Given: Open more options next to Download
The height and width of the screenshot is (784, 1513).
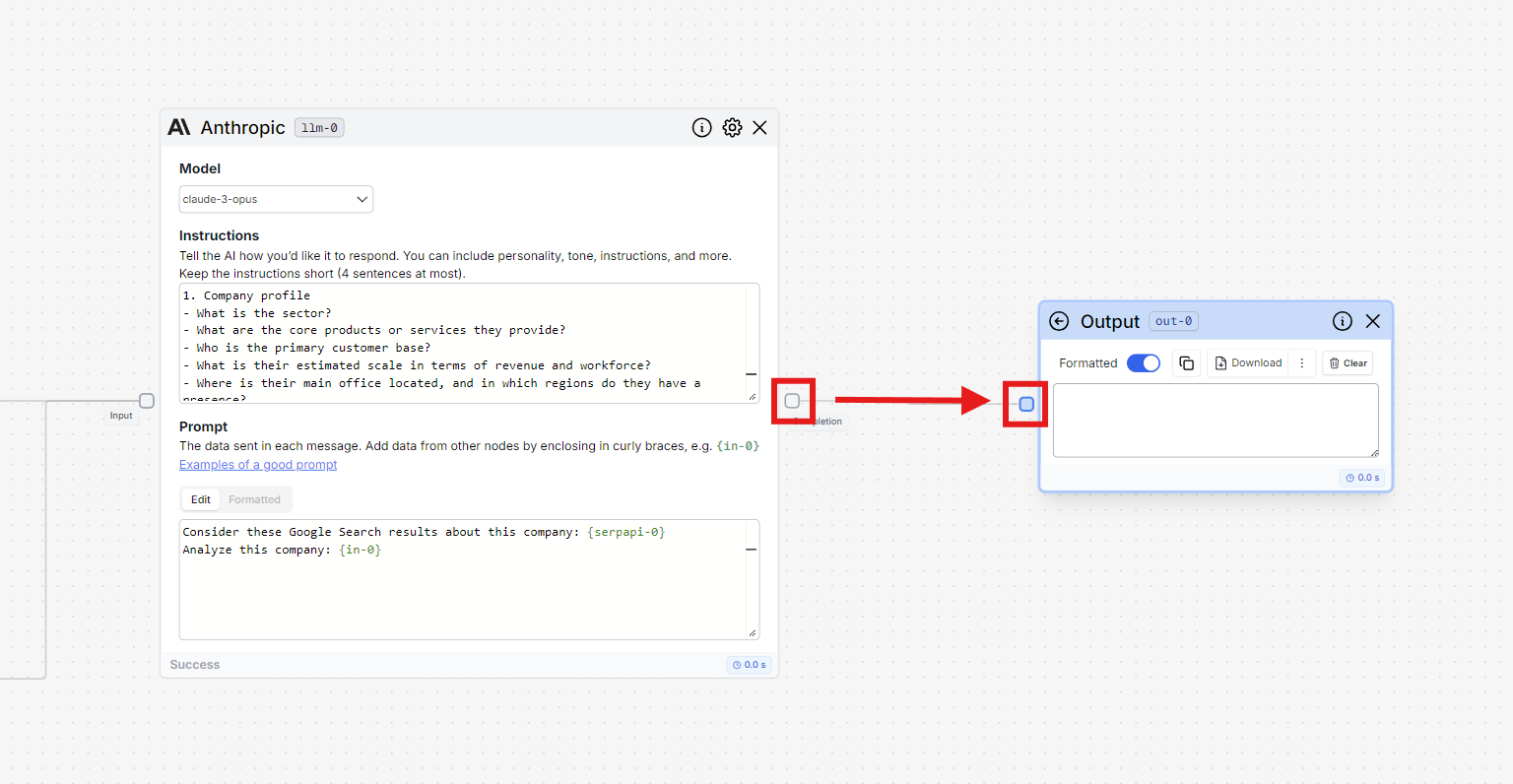Looking at the screenshot, I should [x=1301, y=363].
